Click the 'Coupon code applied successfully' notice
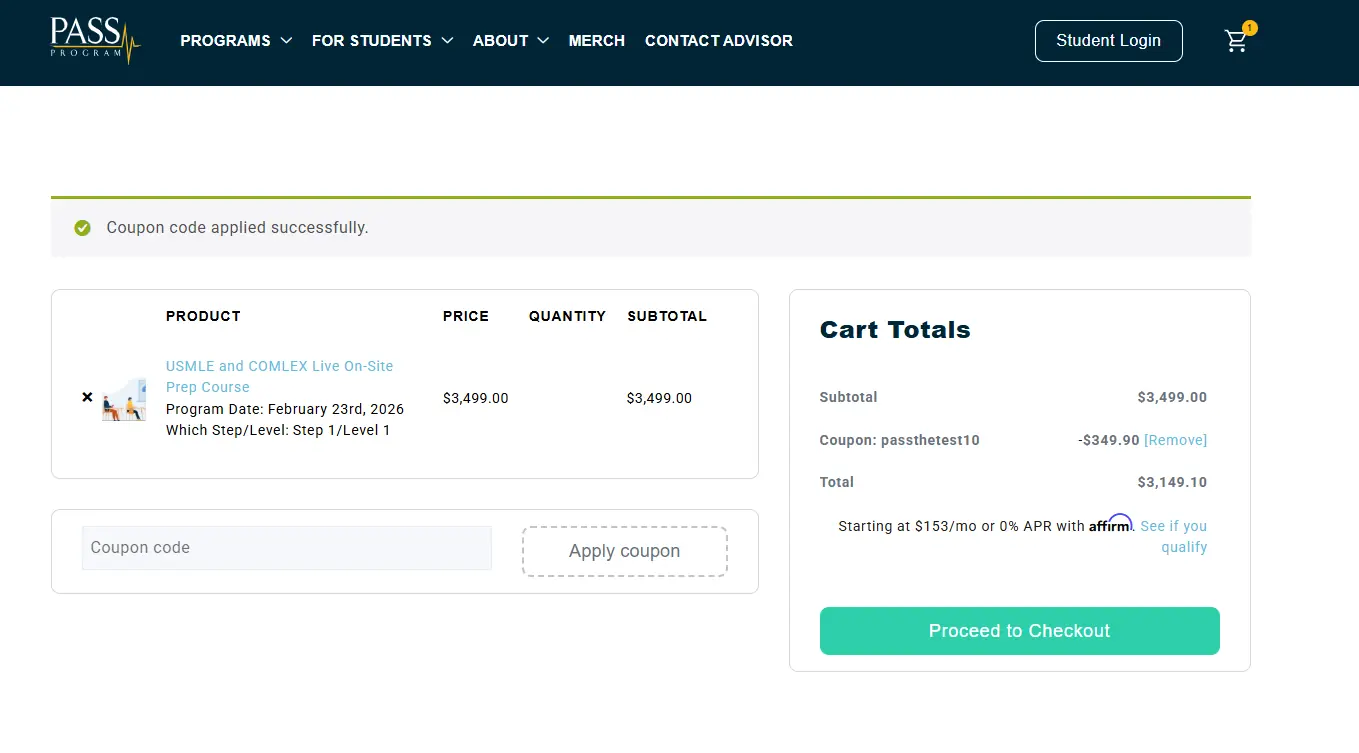 tap(237, 228)
